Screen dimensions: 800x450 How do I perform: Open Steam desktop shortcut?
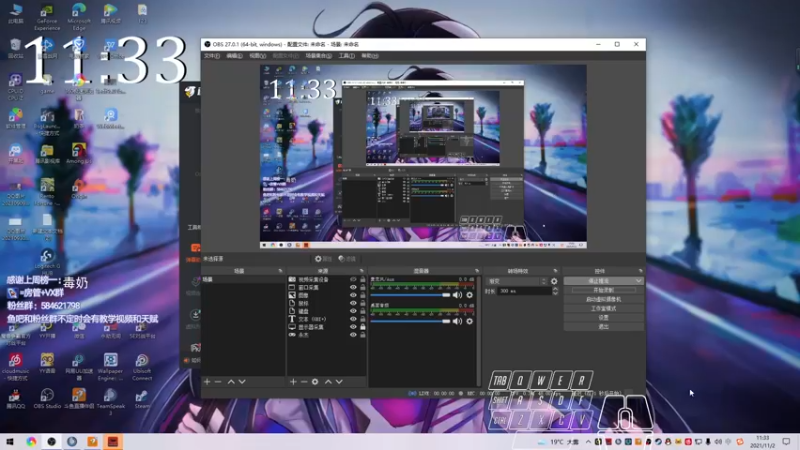[142, 398]
